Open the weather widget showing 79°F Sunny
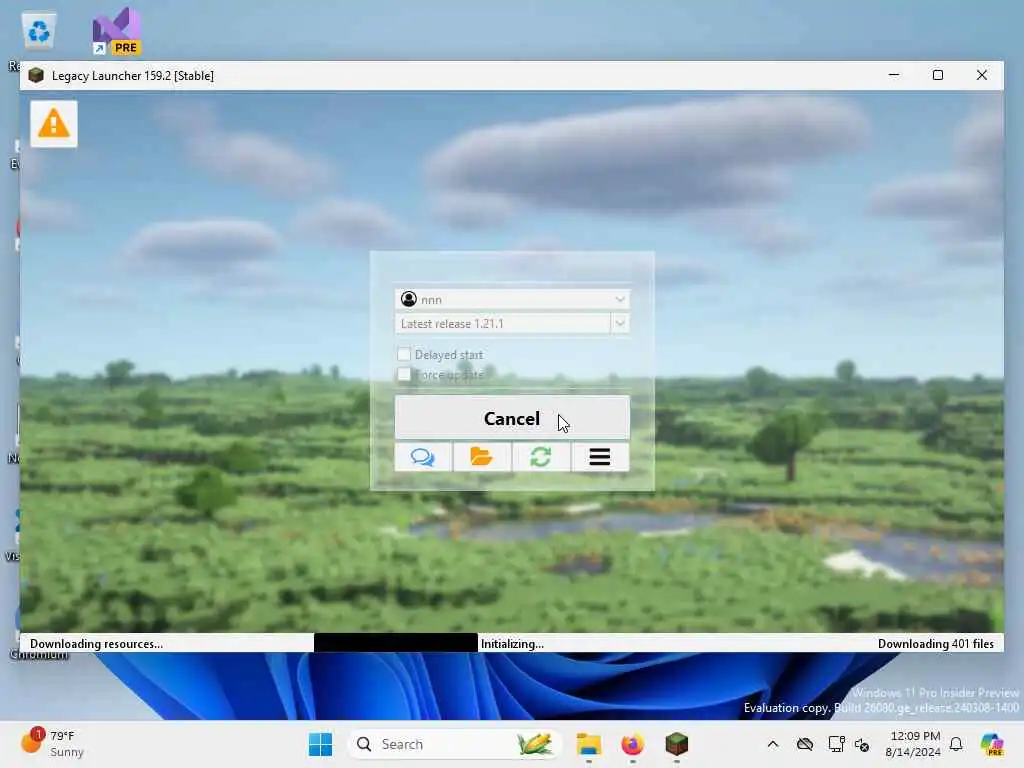The image size is (1024, 768). tap(53, 744)
